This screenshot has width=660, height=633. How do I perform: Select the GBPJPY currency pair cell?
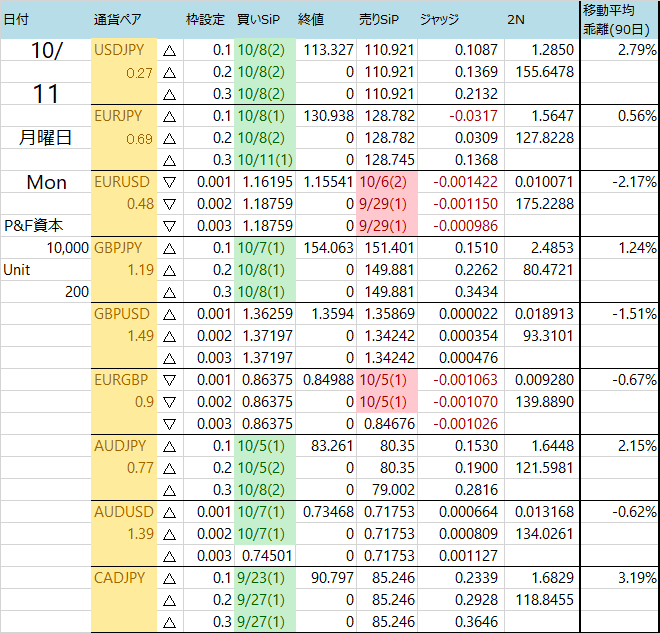pyautogui.click(x=124, y=248)
